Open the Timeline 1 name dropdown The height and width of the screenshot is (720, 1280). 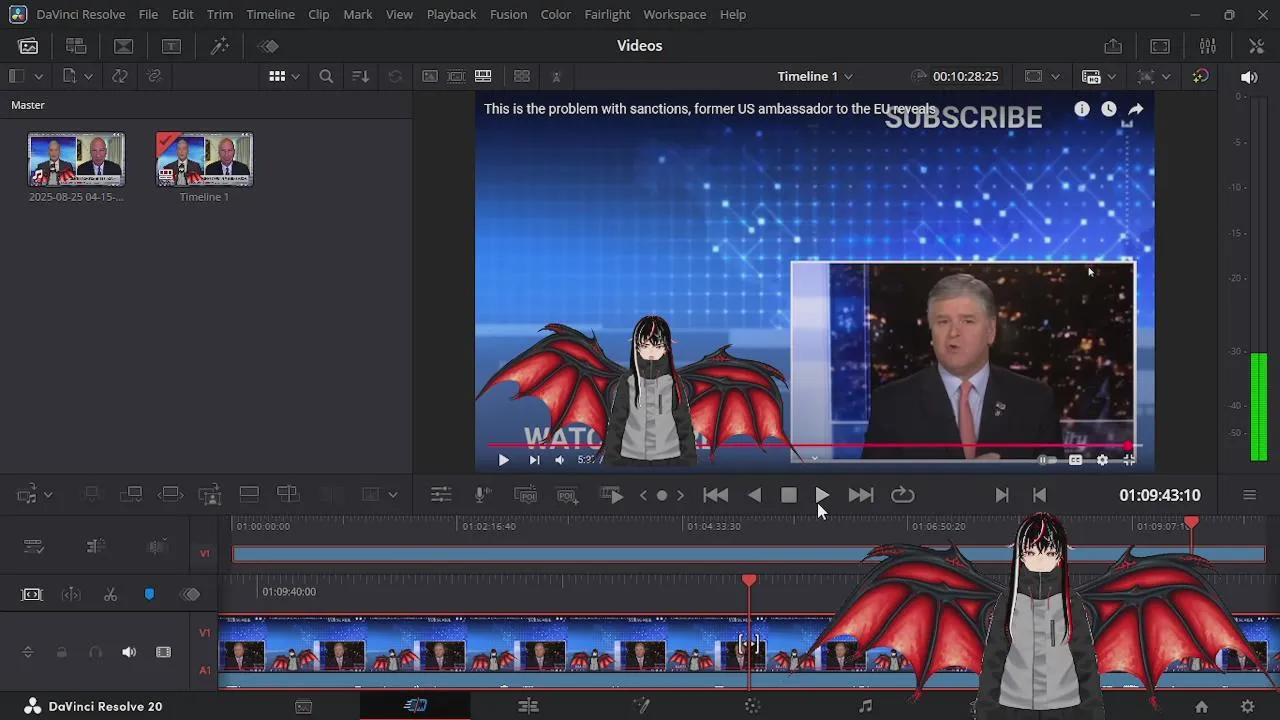coord(815,76)
